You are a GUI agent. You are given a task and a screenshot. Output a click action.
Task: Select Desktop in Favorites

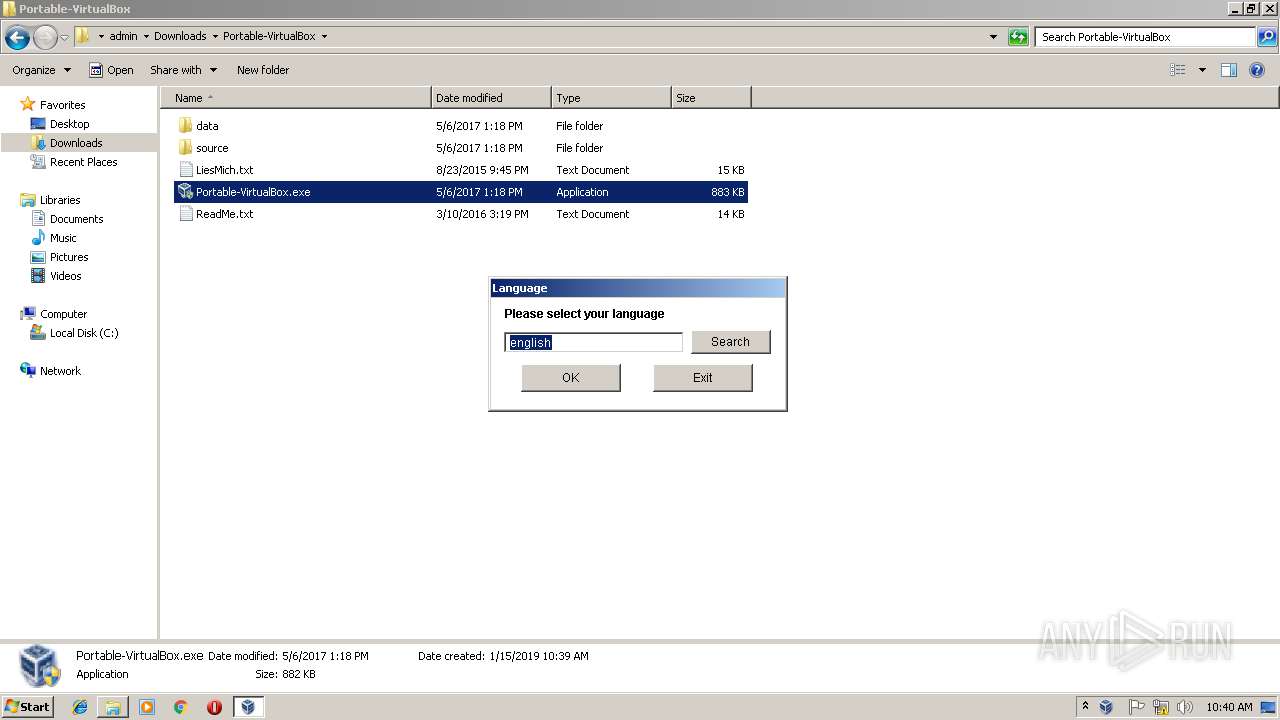tap(69, 124)
